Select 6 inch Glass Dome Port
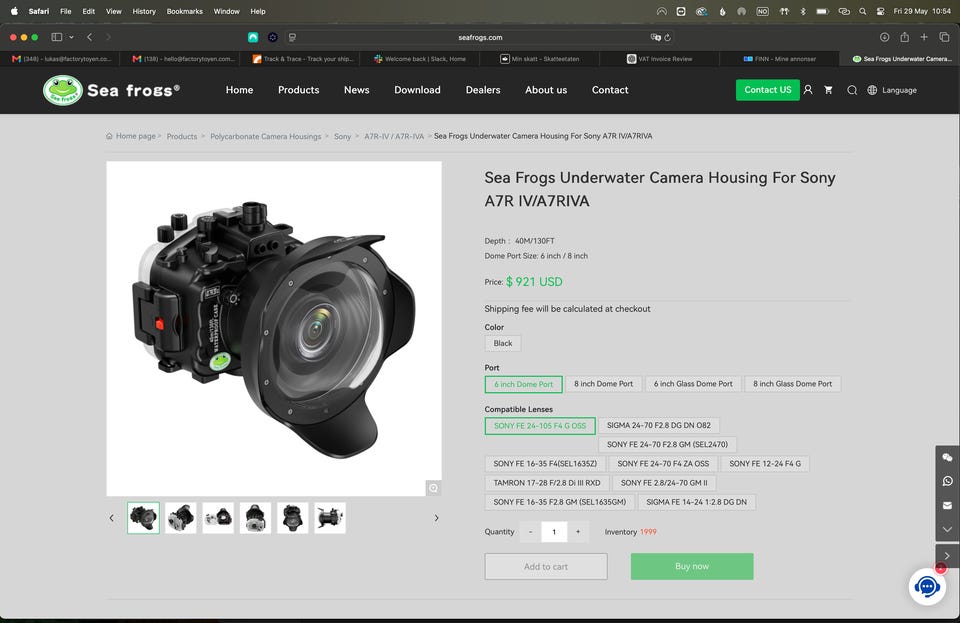The width and height of the screenshot is (960, 623). pos(693,384)
